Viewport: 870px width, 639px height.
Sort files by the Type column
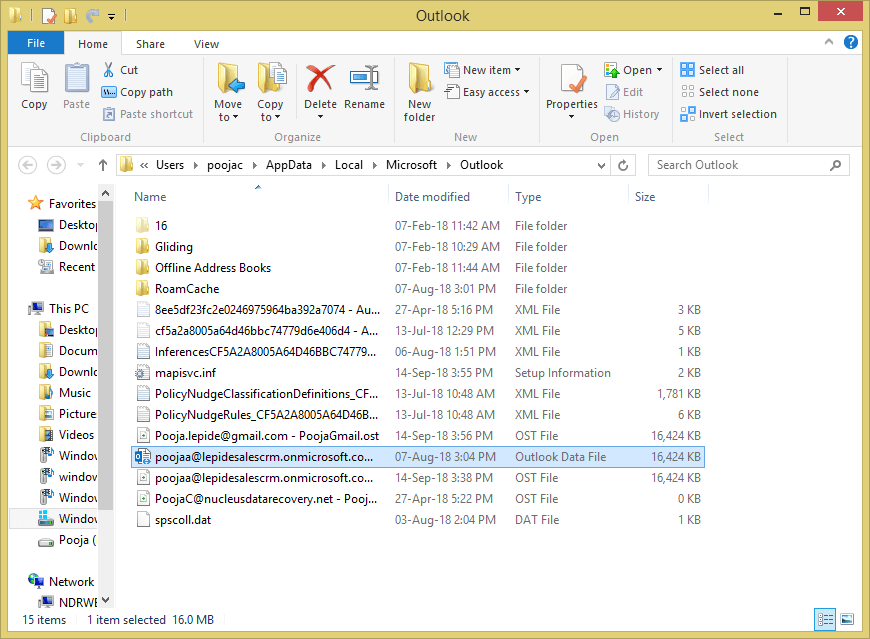(x=528, y=197)
